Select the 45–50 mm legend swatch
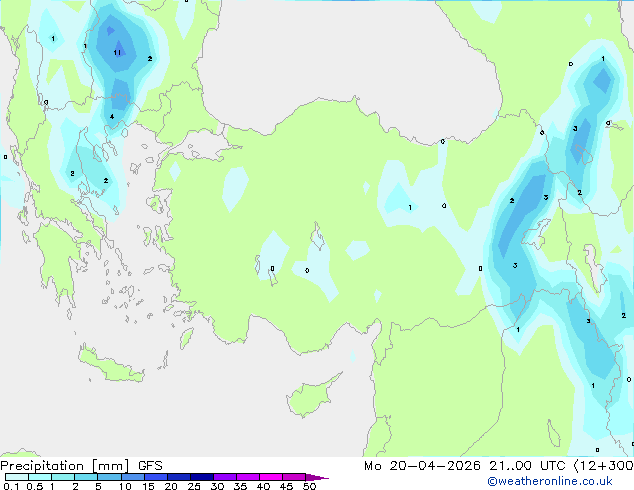The height and width of the screenshot is (490, 634). point(294,477)
